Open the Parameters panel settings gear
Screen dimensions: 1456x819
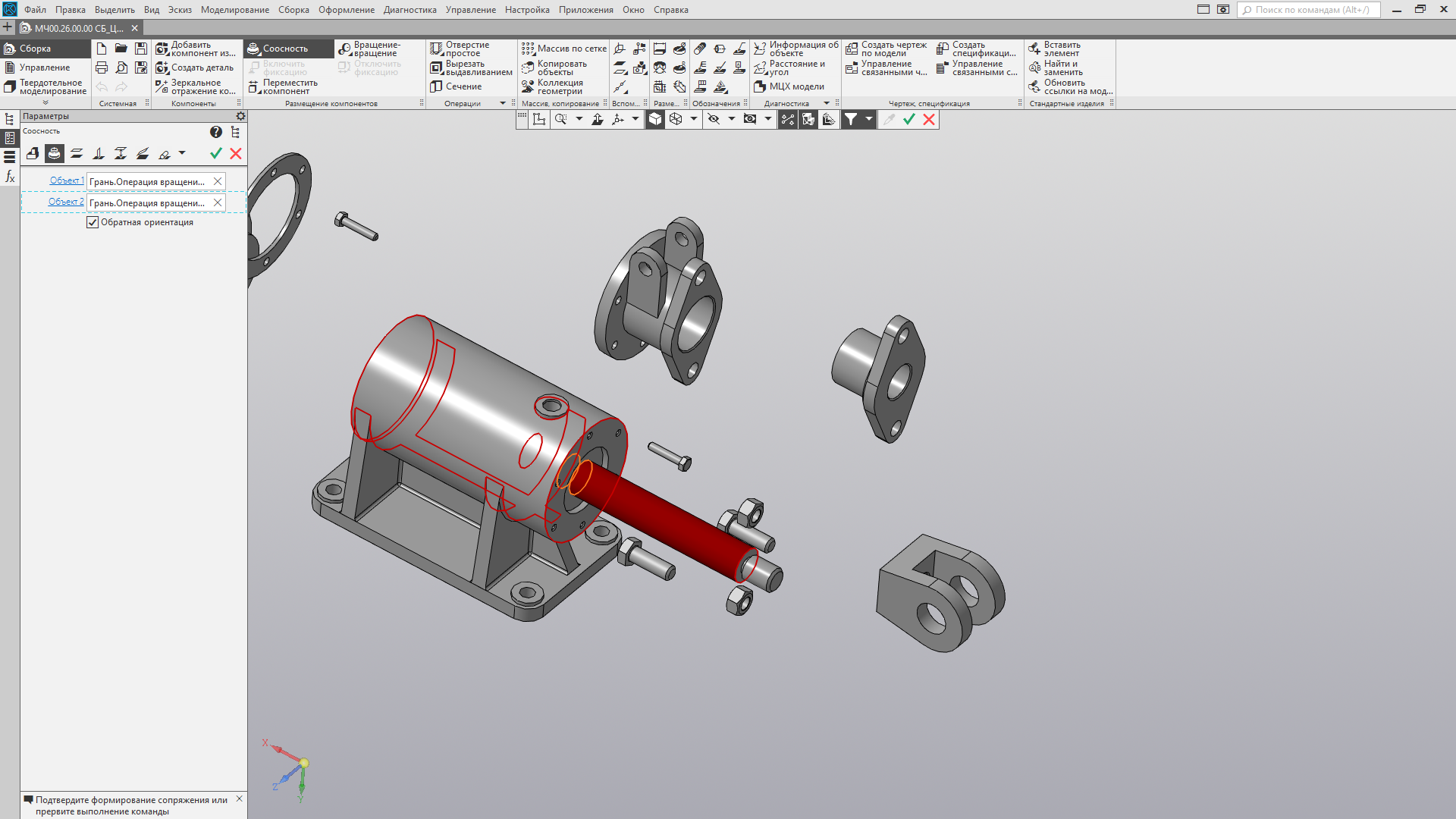(x=240, y=116)
